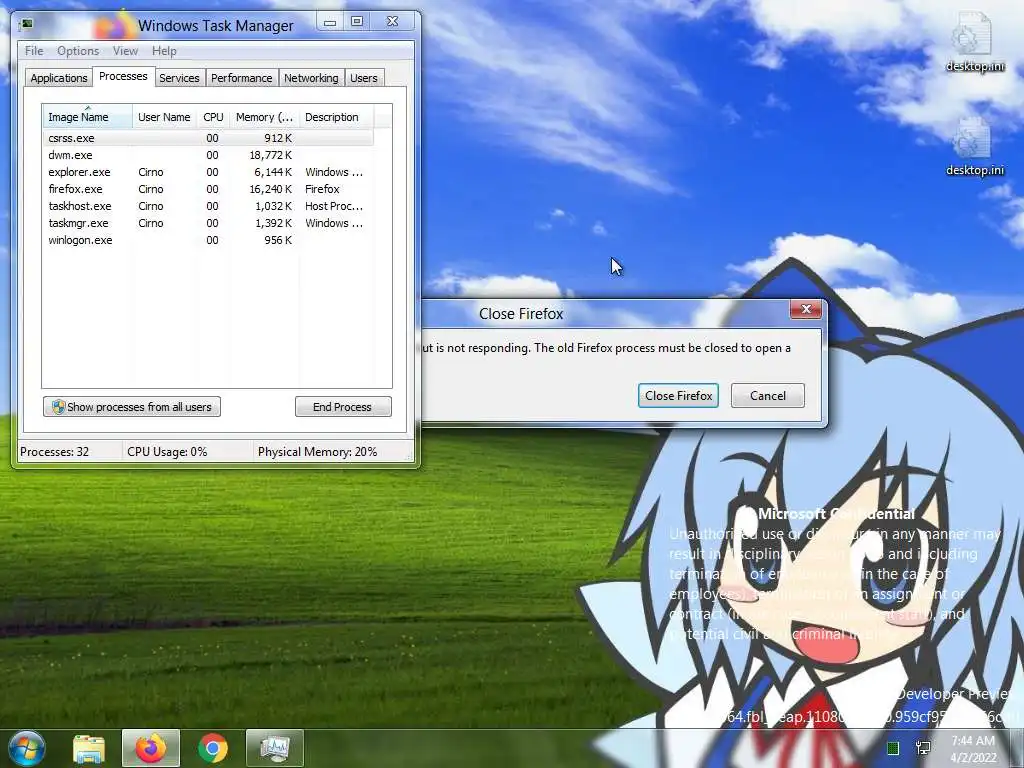The height and width of the screenshot is (768, 1024).
Task: Click the Firefox description cell
Action: coord(323,189)
